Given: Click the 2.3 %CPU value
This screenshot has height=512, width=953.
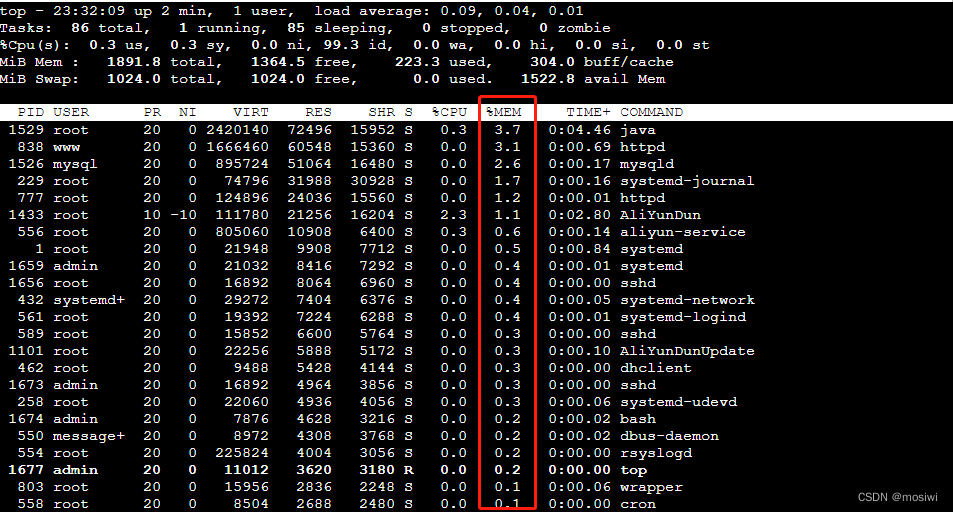Looking at the screenshot, I should tap(453, 215).
